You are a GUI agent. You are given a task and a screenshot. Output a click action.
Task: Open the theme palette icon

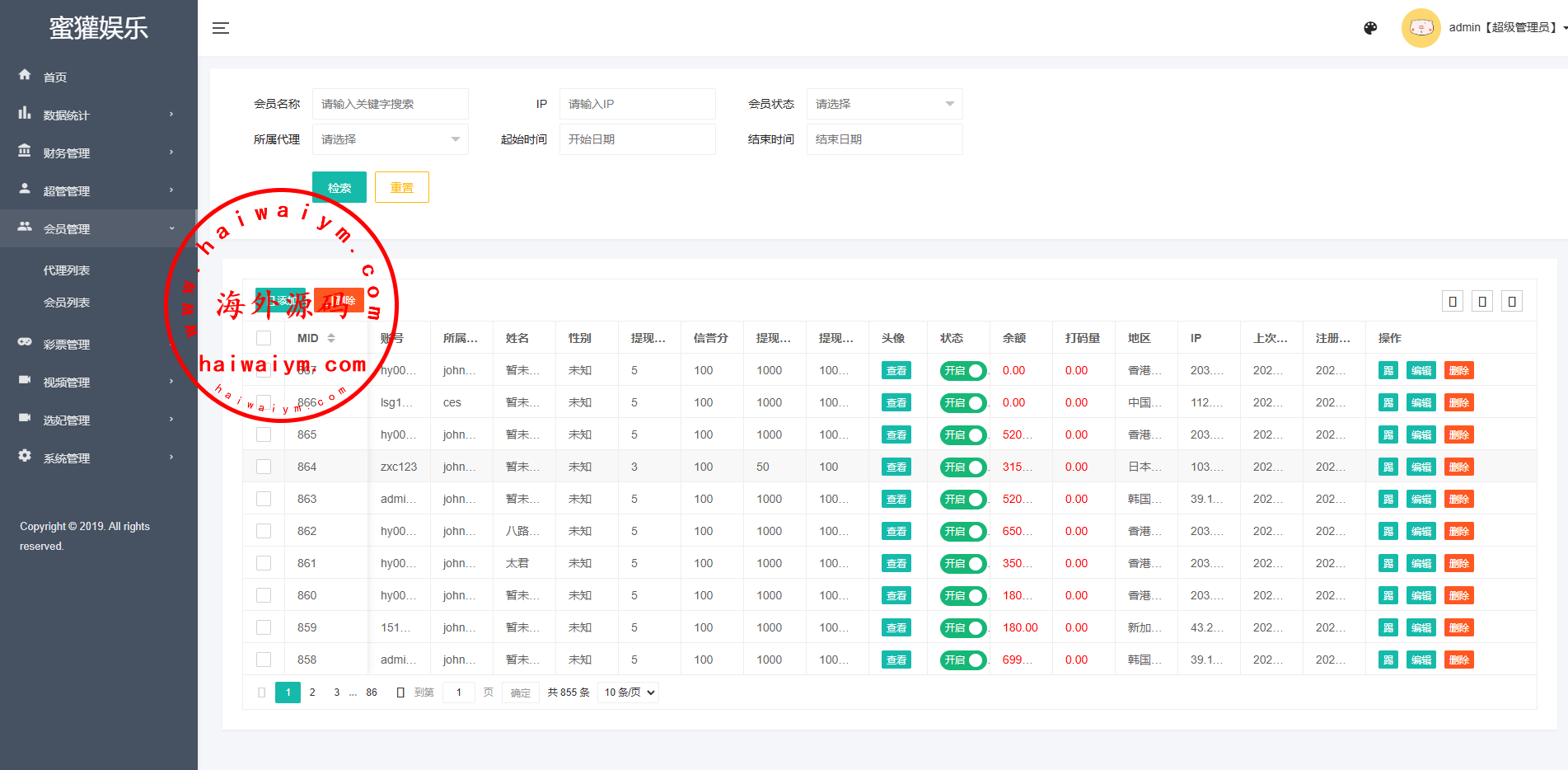[1370, 28]
